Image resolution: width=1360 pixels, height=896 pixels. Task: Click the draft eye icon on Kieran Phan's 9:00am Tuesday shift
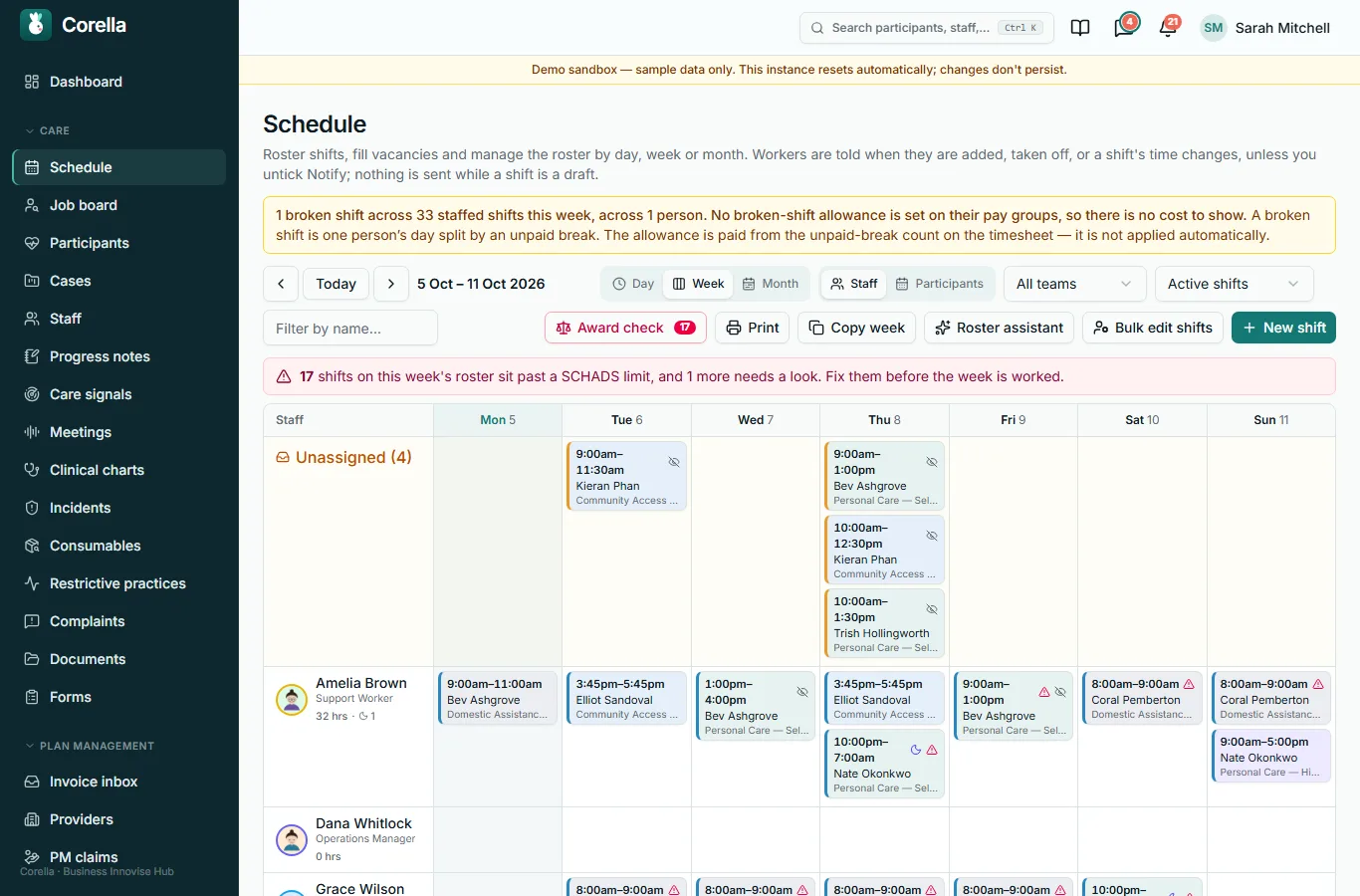point(674,462)
